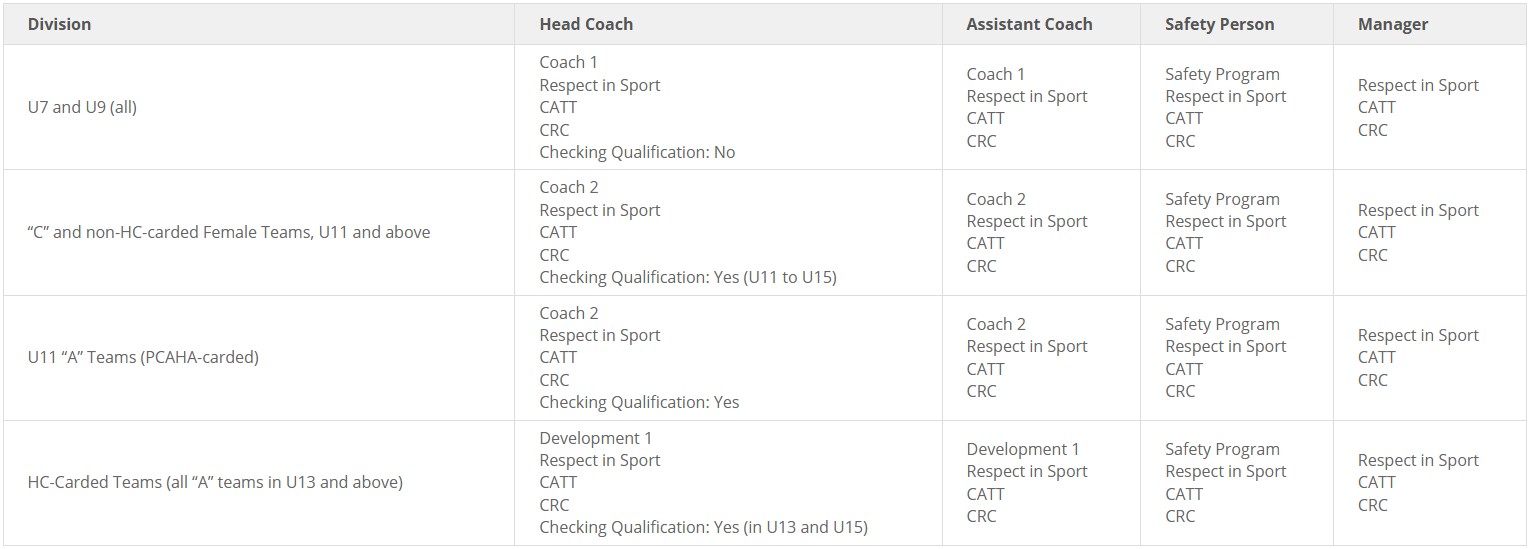Click the Head Coach column header

click(586, 24)
